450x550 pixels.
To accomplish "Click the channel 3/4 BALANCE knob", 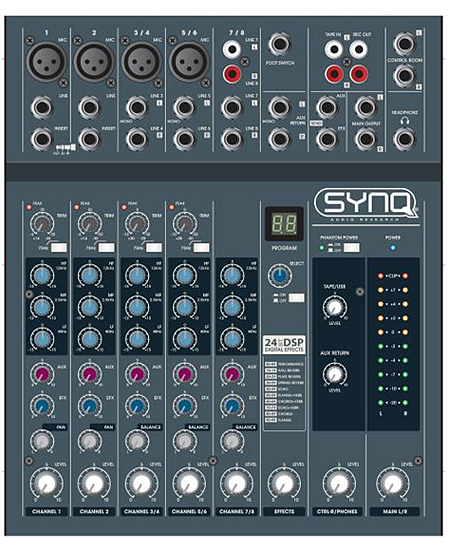I will pos(137,441).
